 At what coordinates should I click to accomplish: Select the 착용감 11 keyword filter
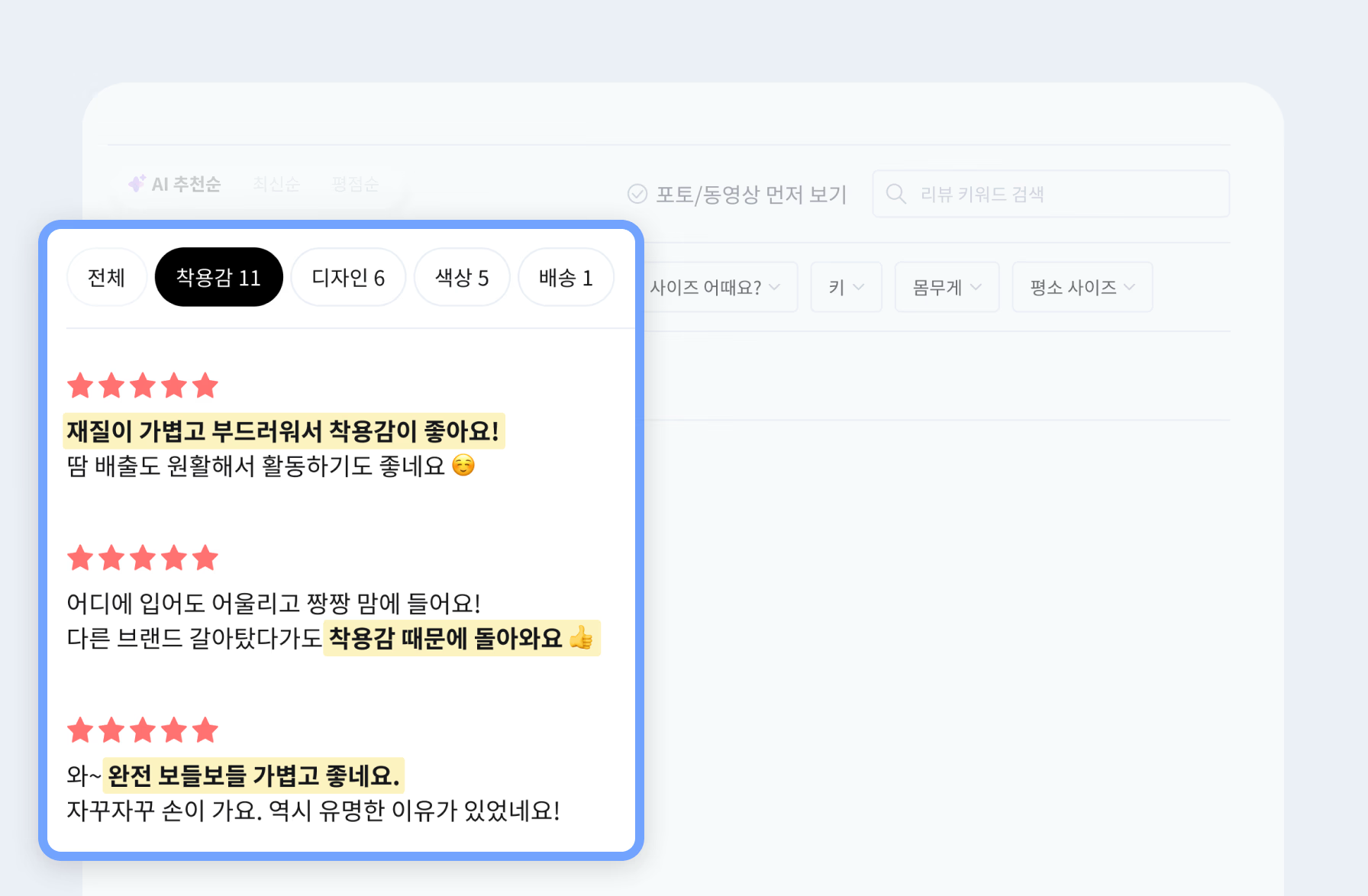click(219, 277)
